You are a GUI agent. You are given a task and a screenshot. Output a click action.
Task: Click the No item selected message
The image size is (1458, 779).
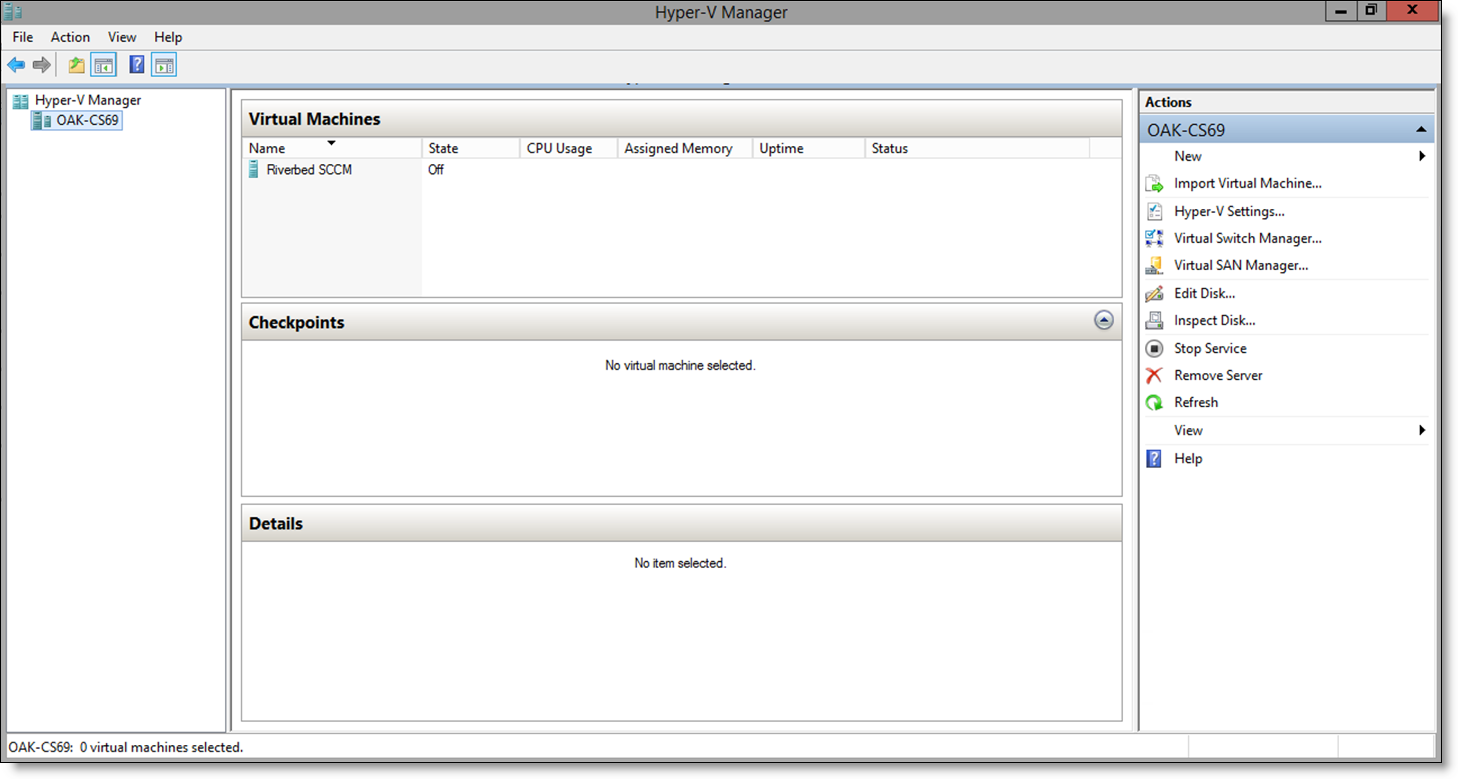tap(680, 564)
